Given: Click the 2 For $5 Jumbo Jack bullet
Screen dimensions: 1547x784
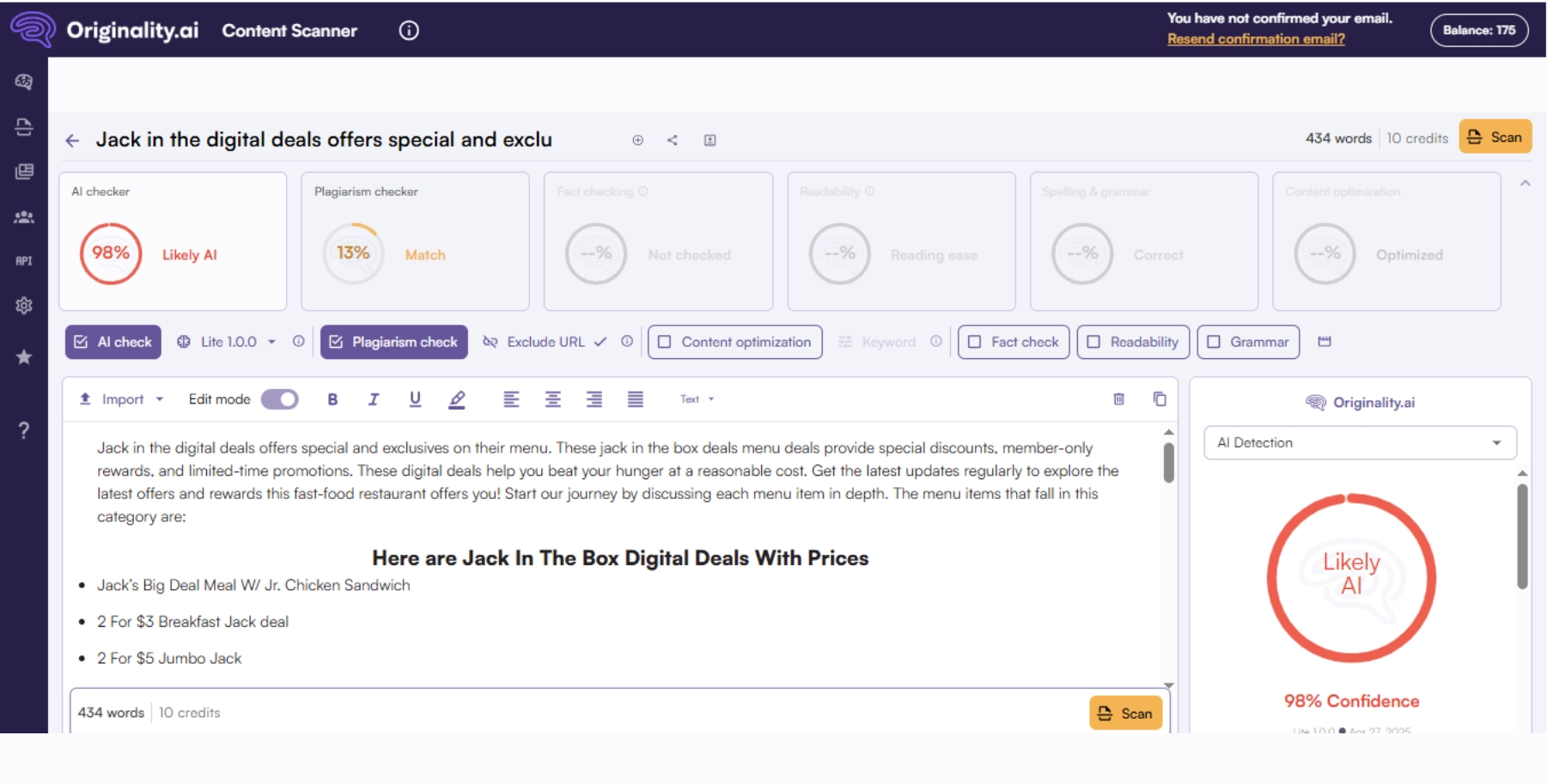Looking at the screenshot, I should pos(169,659).
